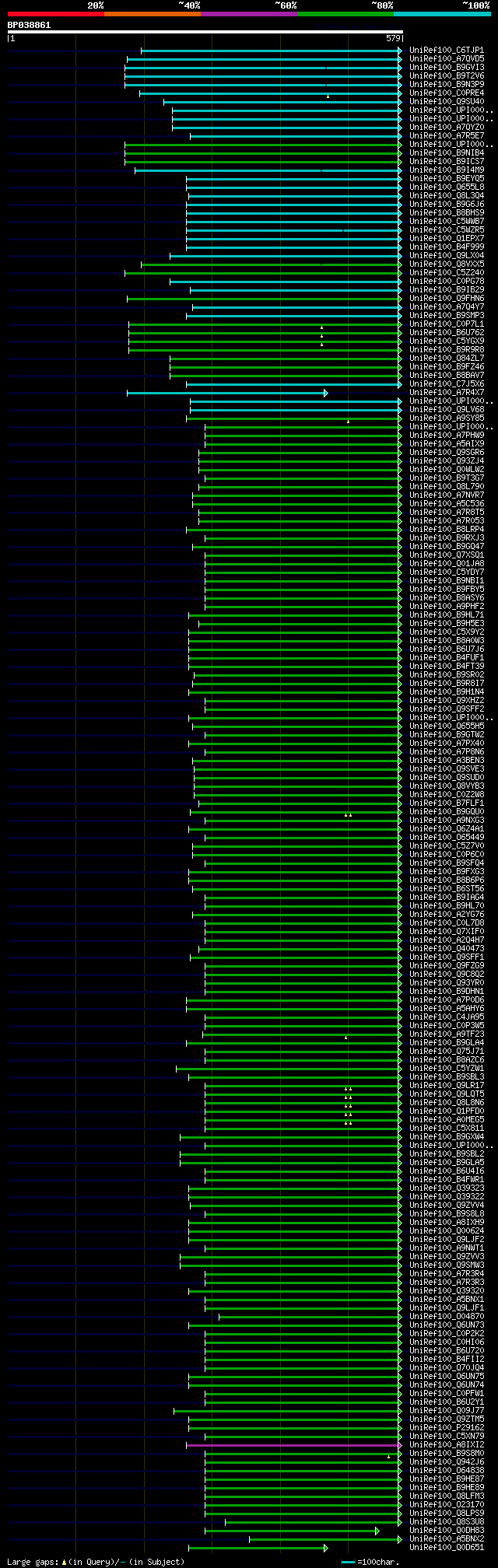The width and height of the screenshot is (498, 1568).
Task: Click the query end position 579
Action: tap(393, 38)
